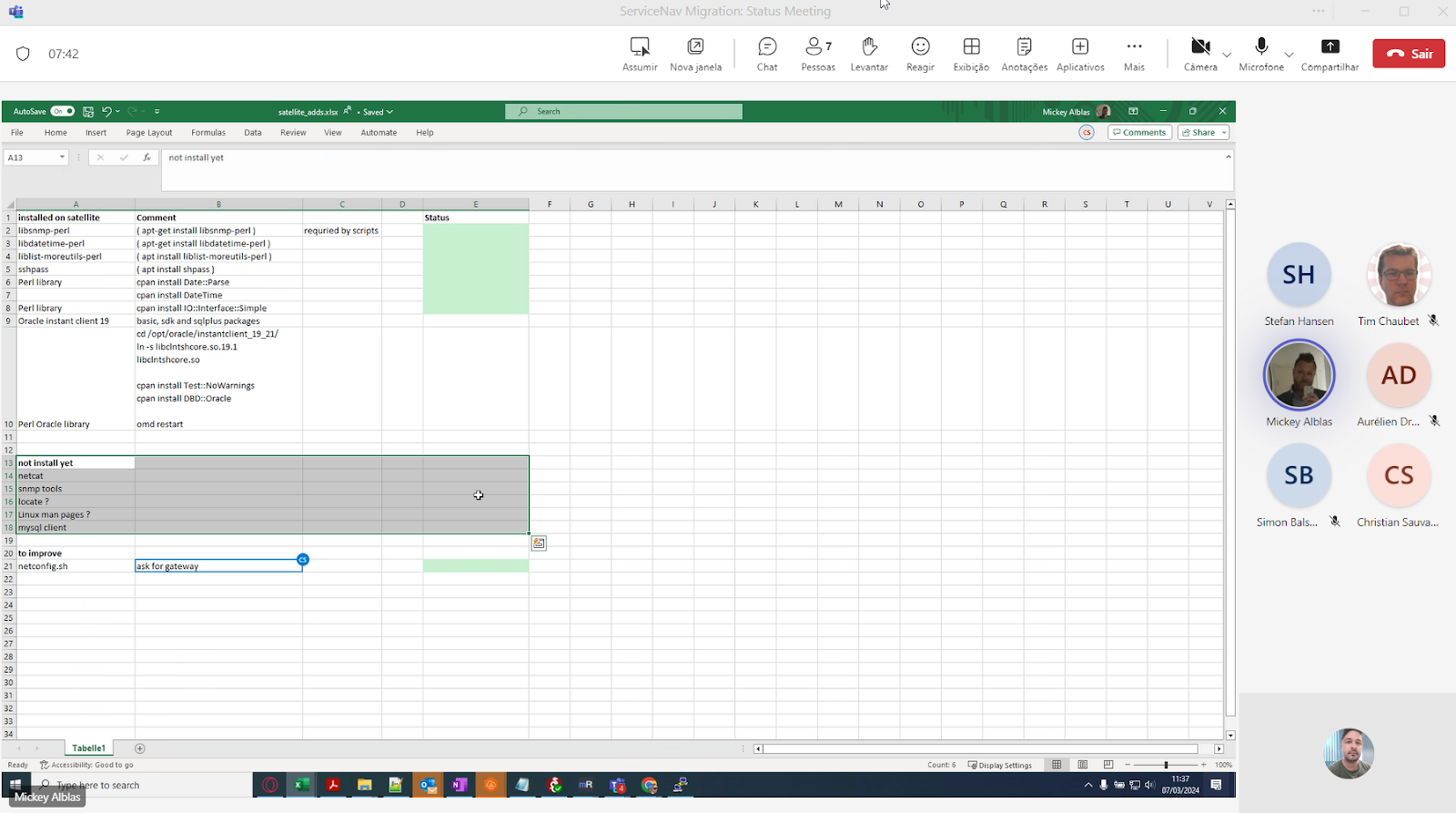Click Accessibility: Good to go status
The height and width of the screenshot is (813, 1456).
pos(87,765)
